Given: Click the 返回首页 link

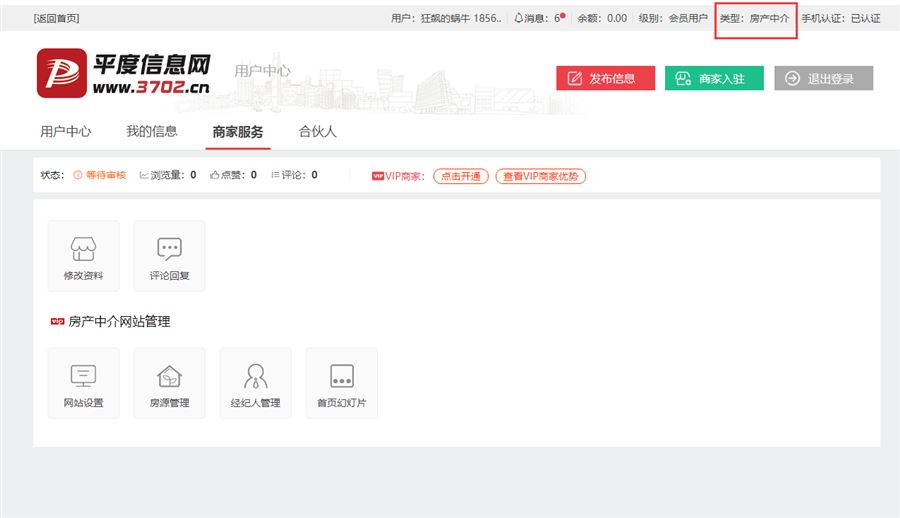Looking at the screenshot, I should click(x=57, y=18).
